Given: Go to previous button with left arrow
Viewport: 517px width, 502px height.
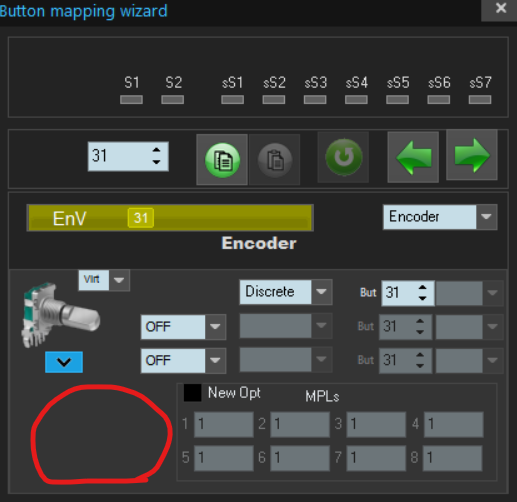Looking at the screenshot, I should (413, 157).
